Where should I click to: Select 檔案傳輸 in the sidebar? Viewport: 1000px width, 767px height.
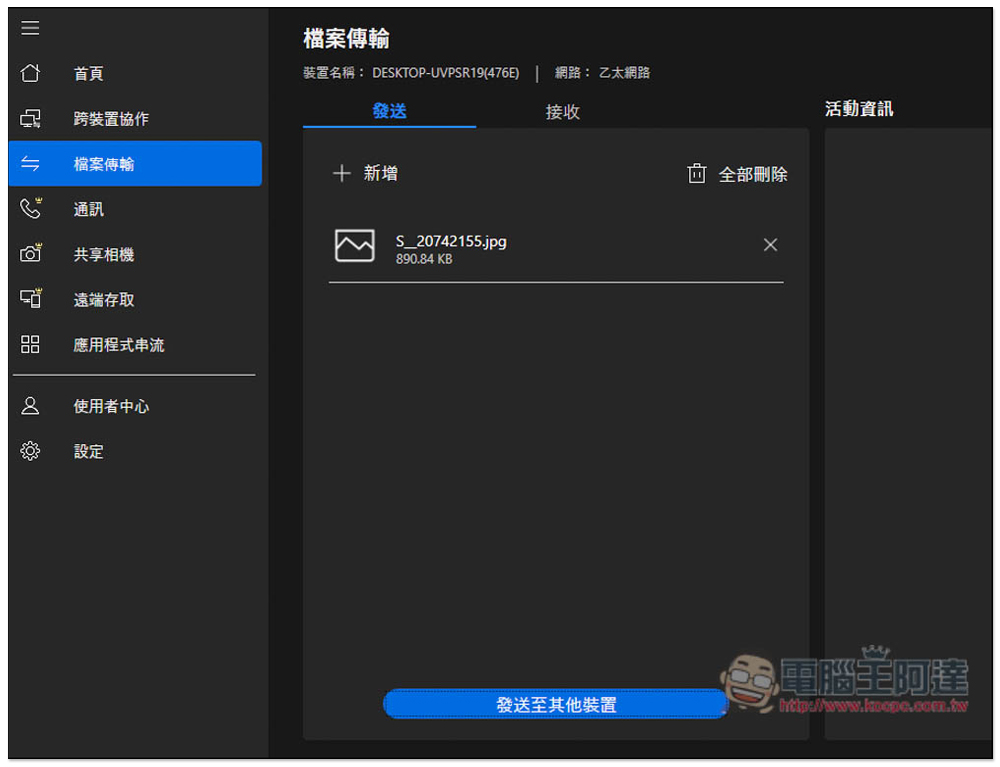(135, 164)
